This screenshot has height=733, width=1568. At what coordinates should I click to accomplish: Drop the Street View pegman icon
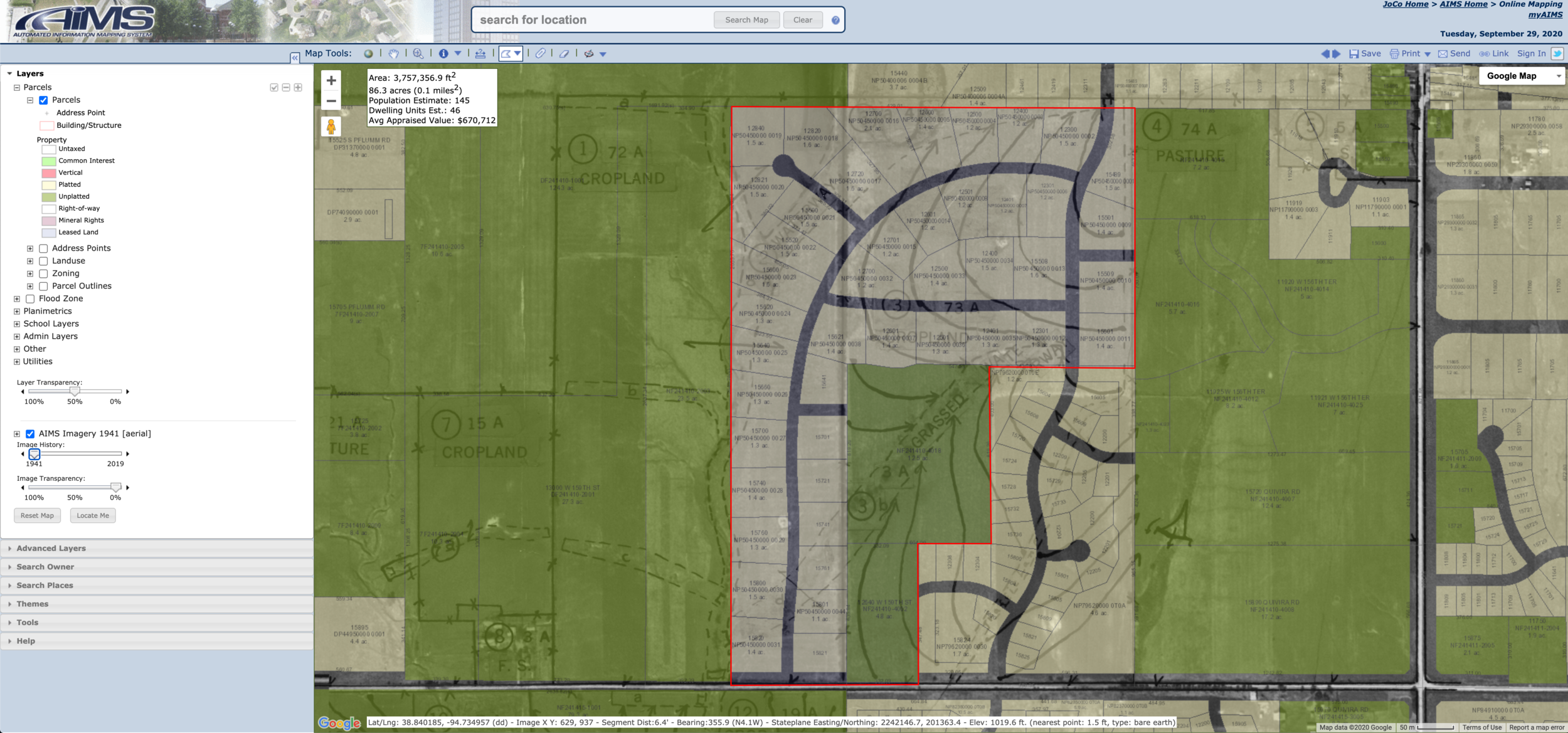[331, 127]
